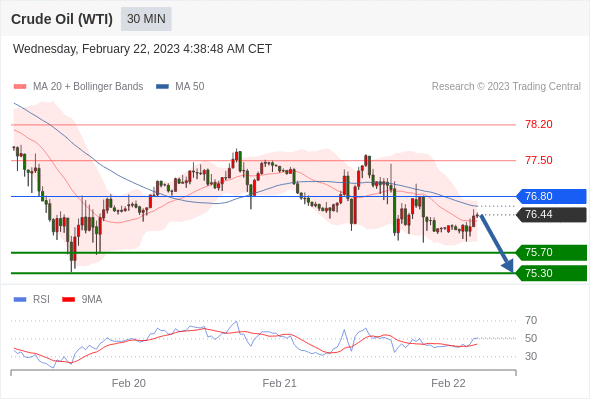The width and height of the screenshot is (590, 400).
Task: Click the Crude Oil (WTI) title
Action: pos(62,19)
